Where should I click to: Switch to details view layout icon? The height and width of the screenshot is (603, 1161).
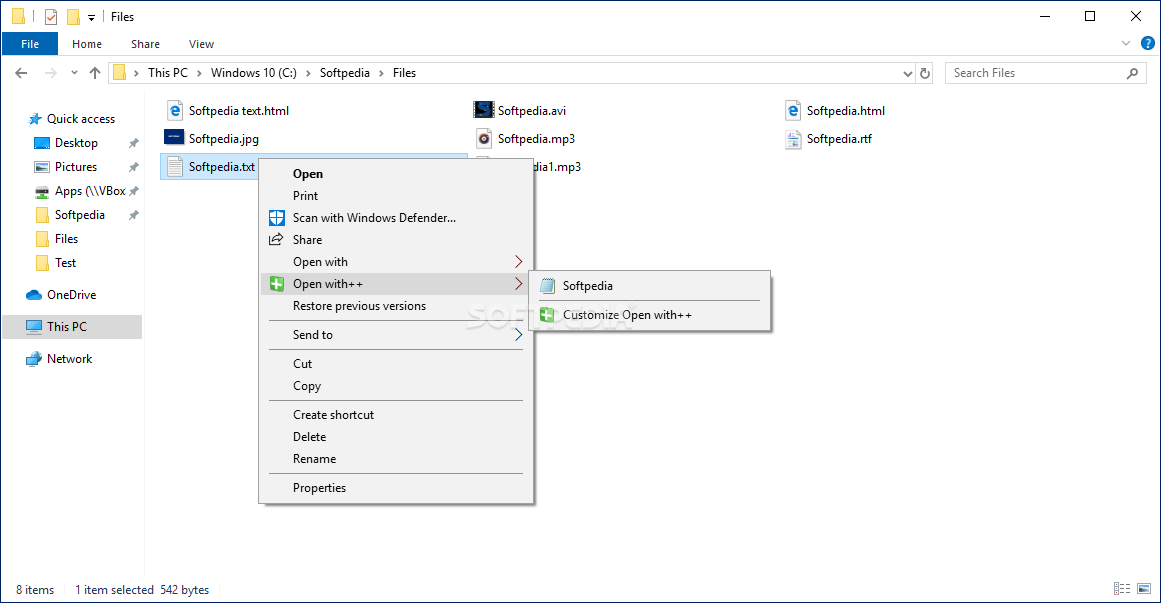(1122, 589)
